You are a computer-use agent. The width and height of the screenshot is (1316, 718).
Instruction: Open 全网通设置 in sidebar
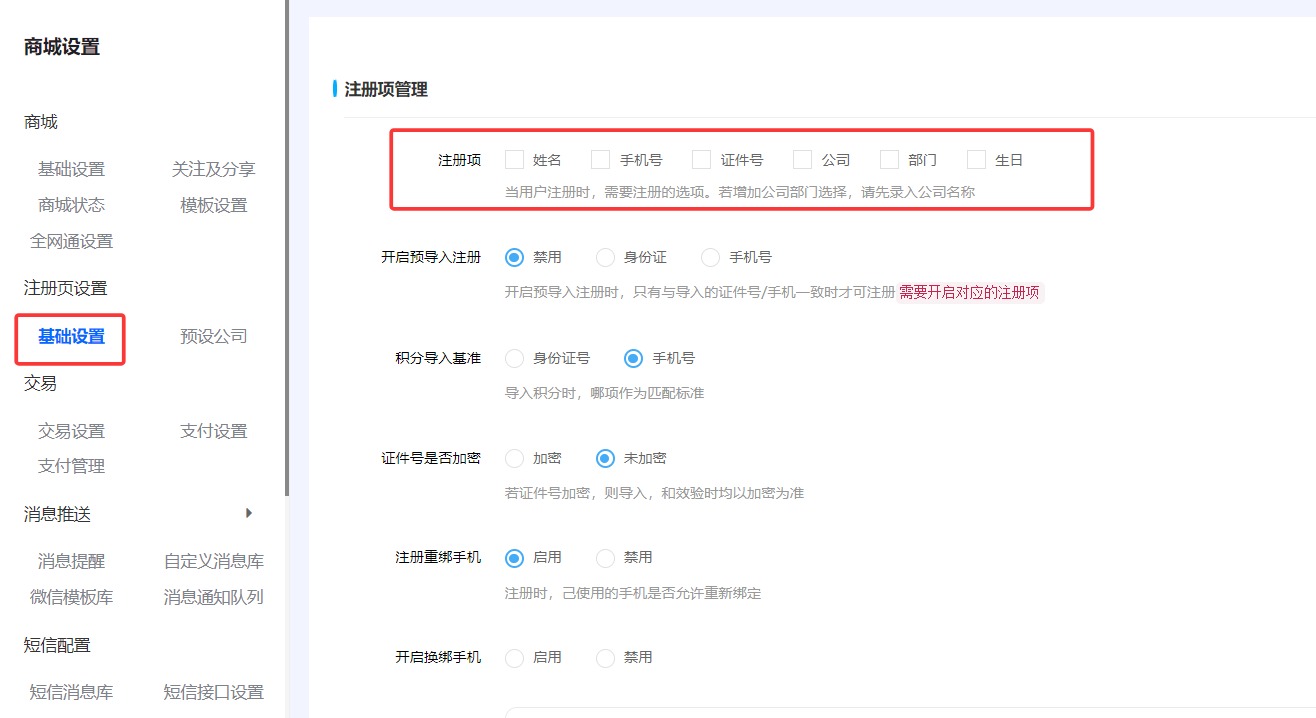71,242
